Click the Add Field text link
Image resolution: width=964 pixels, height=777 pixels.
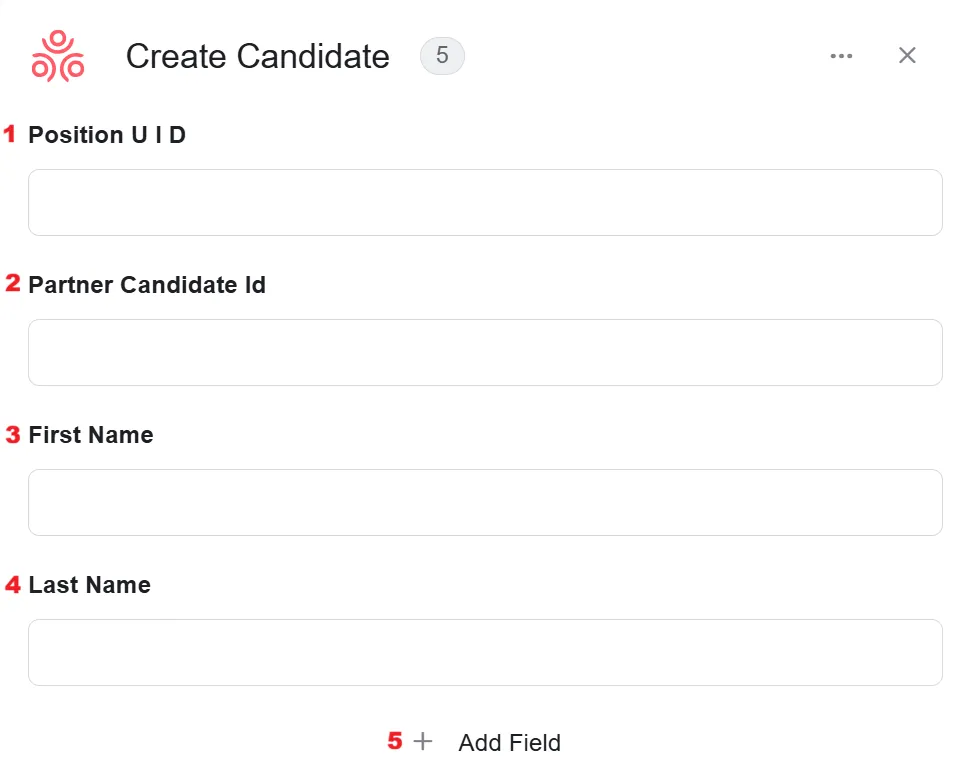pyautogui.click(x=510, y=743)
